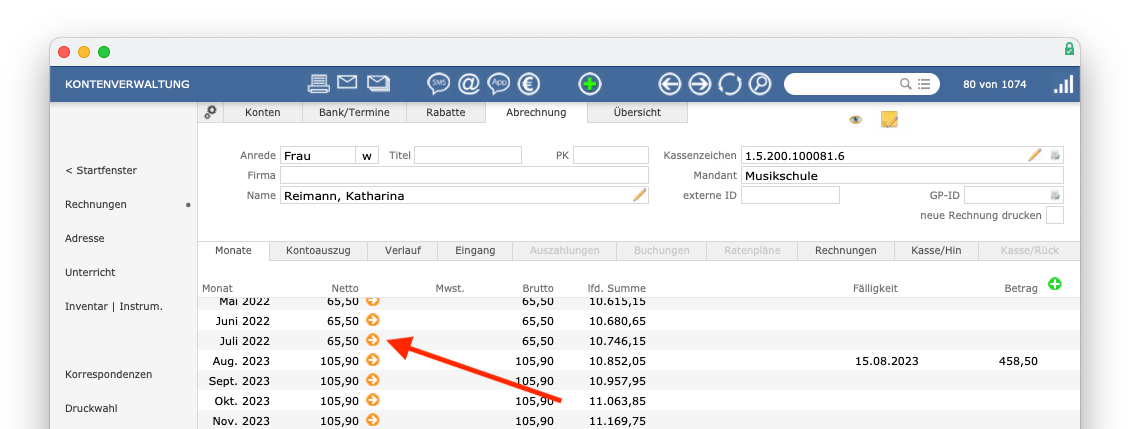This screenshot has width=1136, height=429.
Task: Select the Abrechnung tab
Action: [536, 112]
